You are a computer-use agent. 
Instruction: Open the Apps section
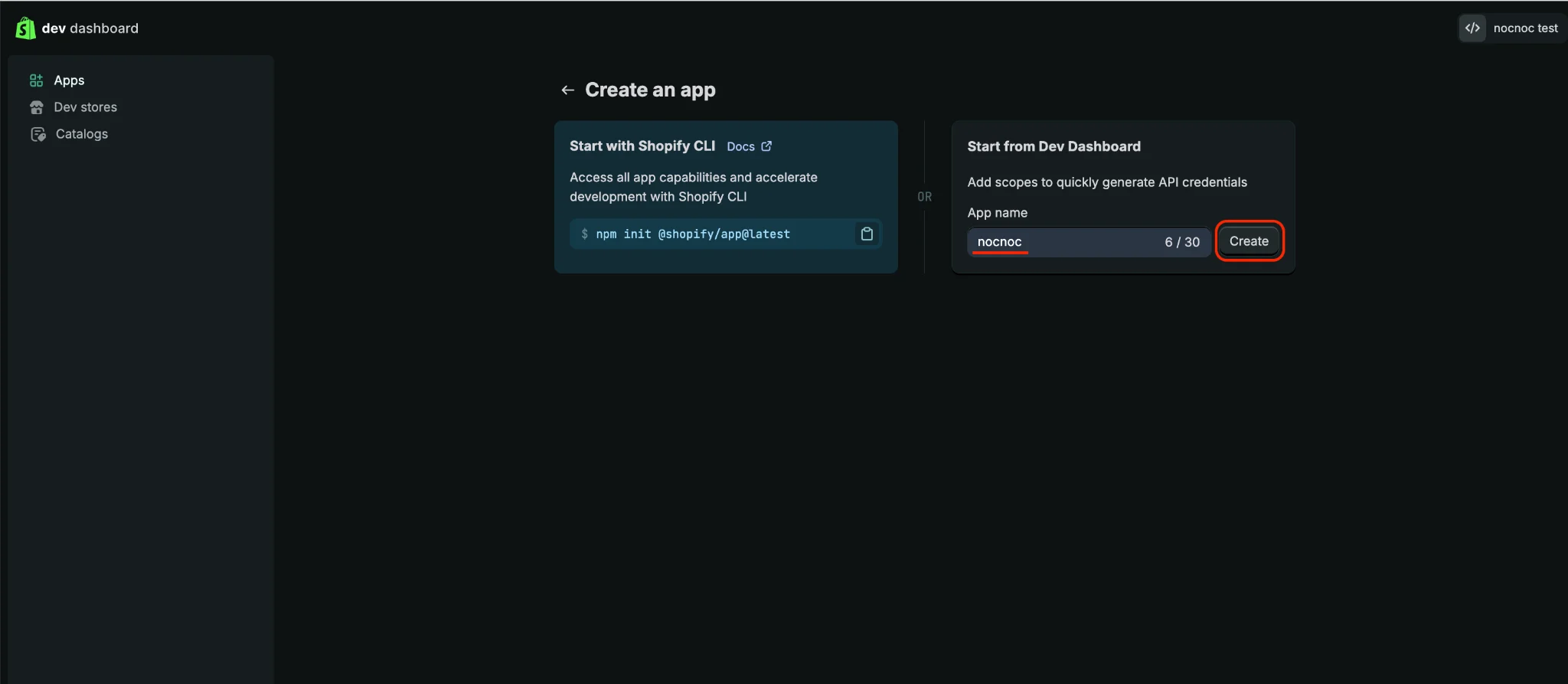(x=69, y=80)
